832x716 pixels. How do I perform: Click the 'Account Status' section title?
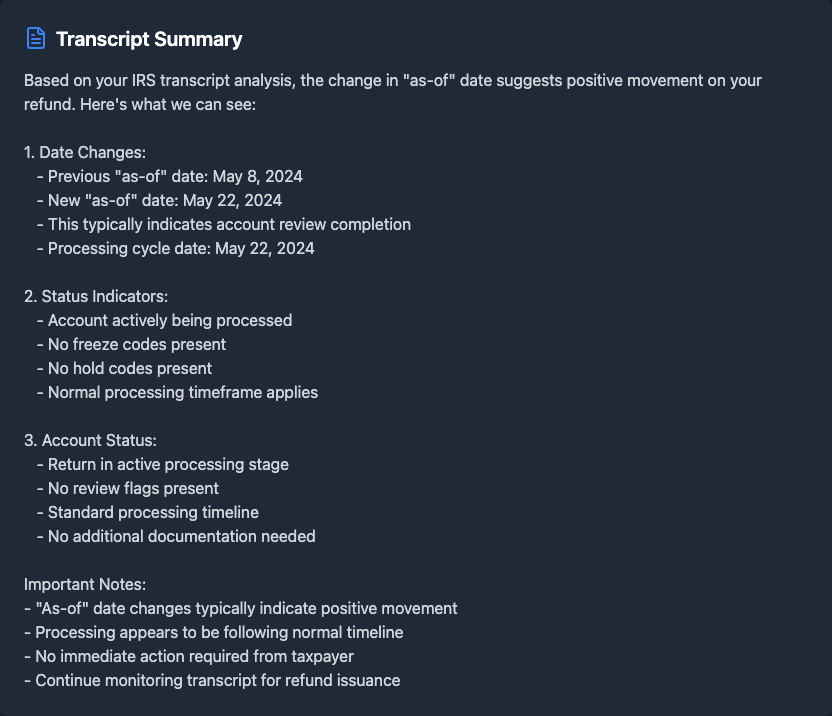click(90, 440)
